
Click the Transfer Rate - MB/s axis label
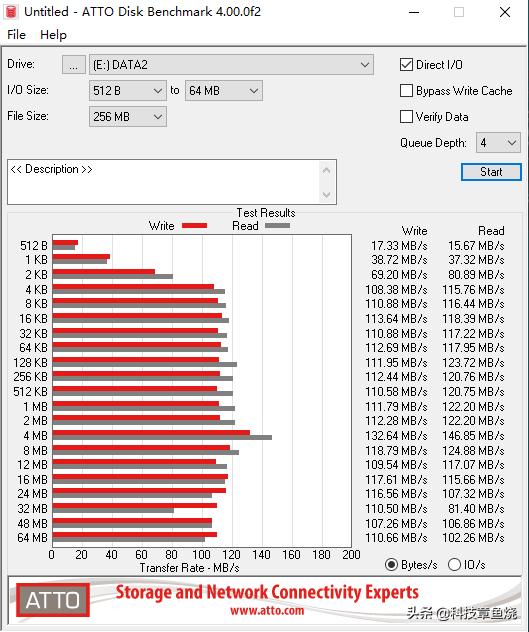tap(190, 568)
